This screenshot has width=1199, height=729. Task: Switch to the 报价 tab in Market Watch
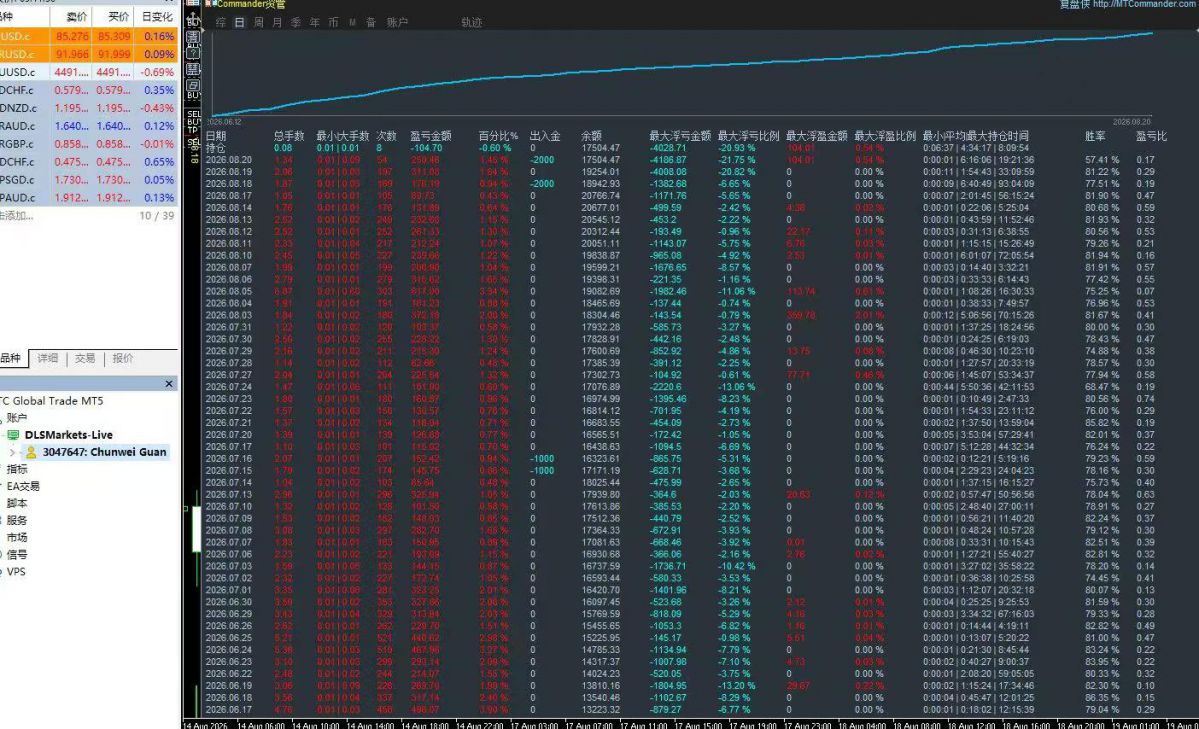pos(122,358)
